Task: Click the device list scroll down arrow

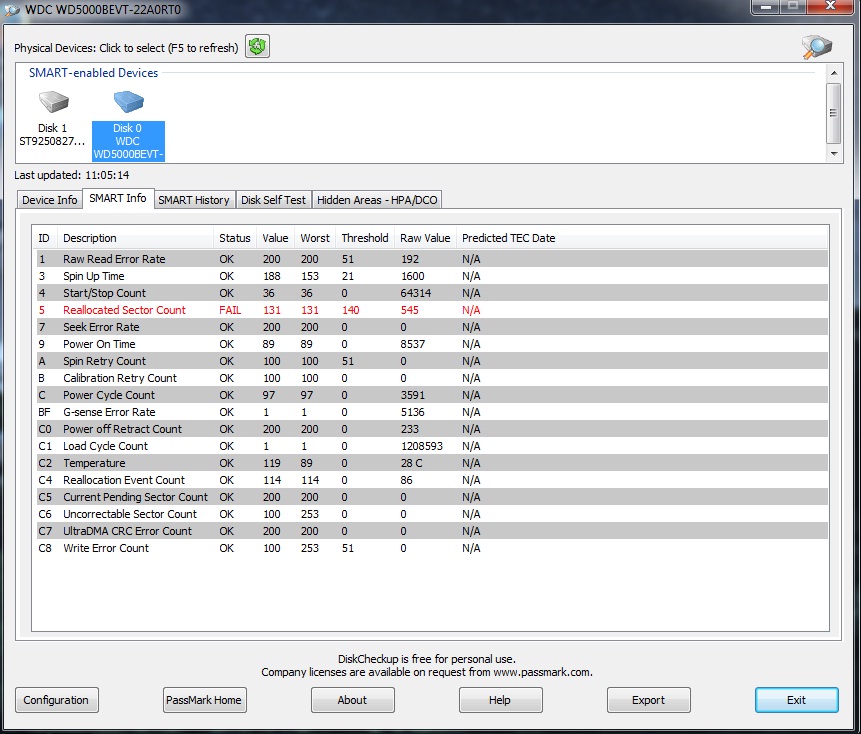Action: (834, 154)
